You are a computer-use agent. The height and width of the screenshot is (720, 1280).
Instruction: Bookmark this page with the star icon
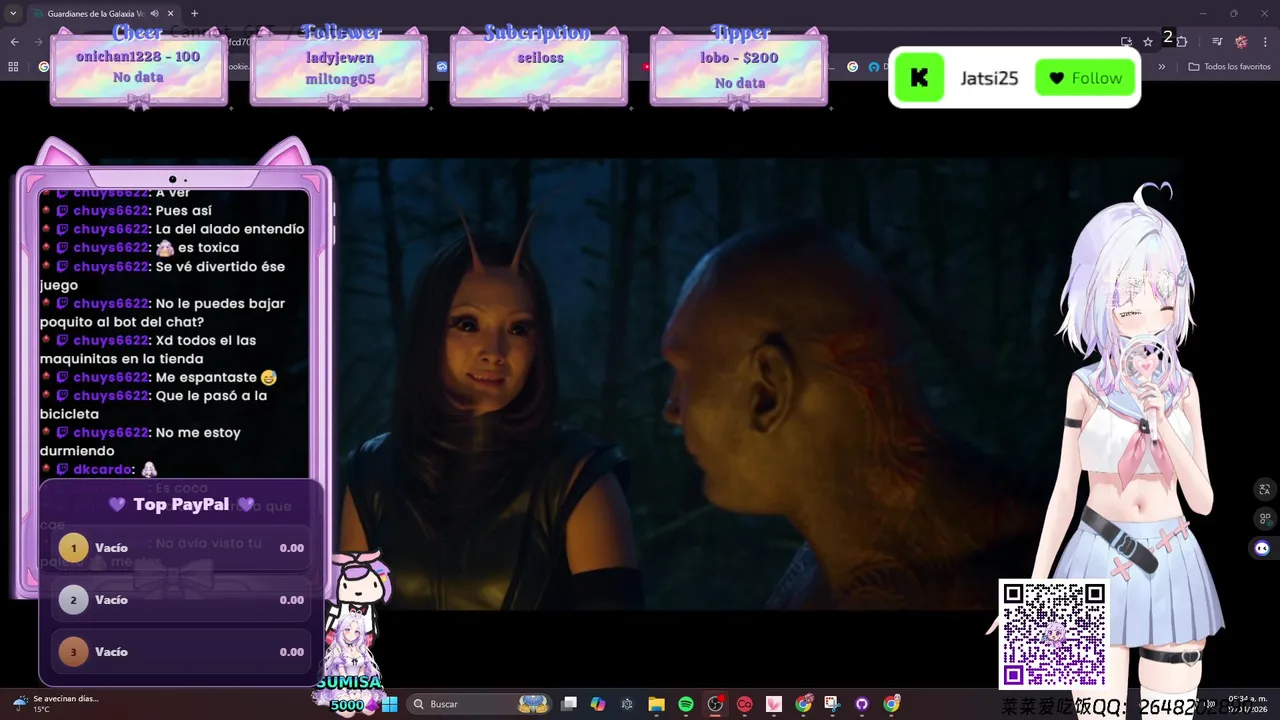1148,41
